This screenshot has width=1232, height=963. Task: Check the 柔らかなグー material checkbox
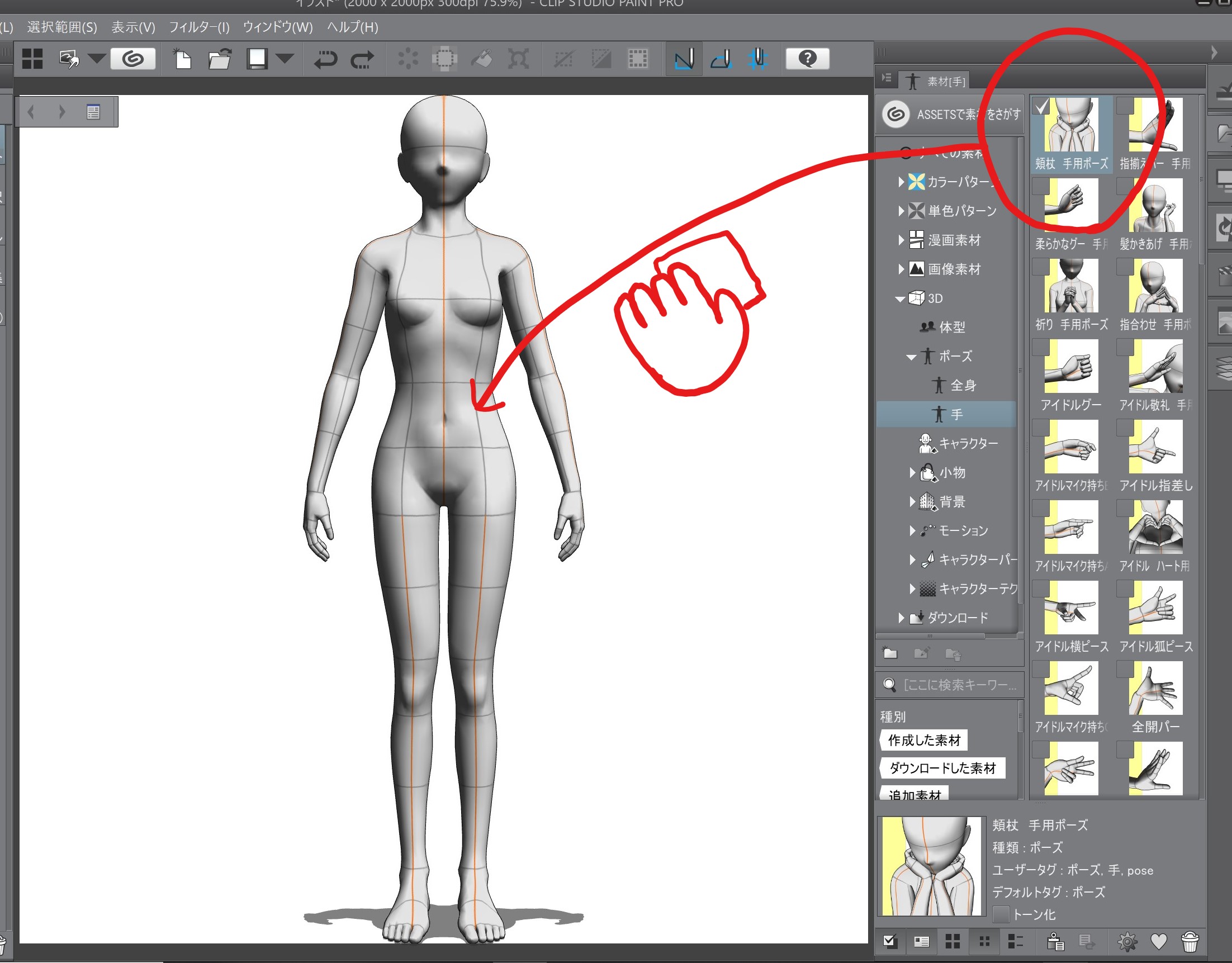point(1040,186)
